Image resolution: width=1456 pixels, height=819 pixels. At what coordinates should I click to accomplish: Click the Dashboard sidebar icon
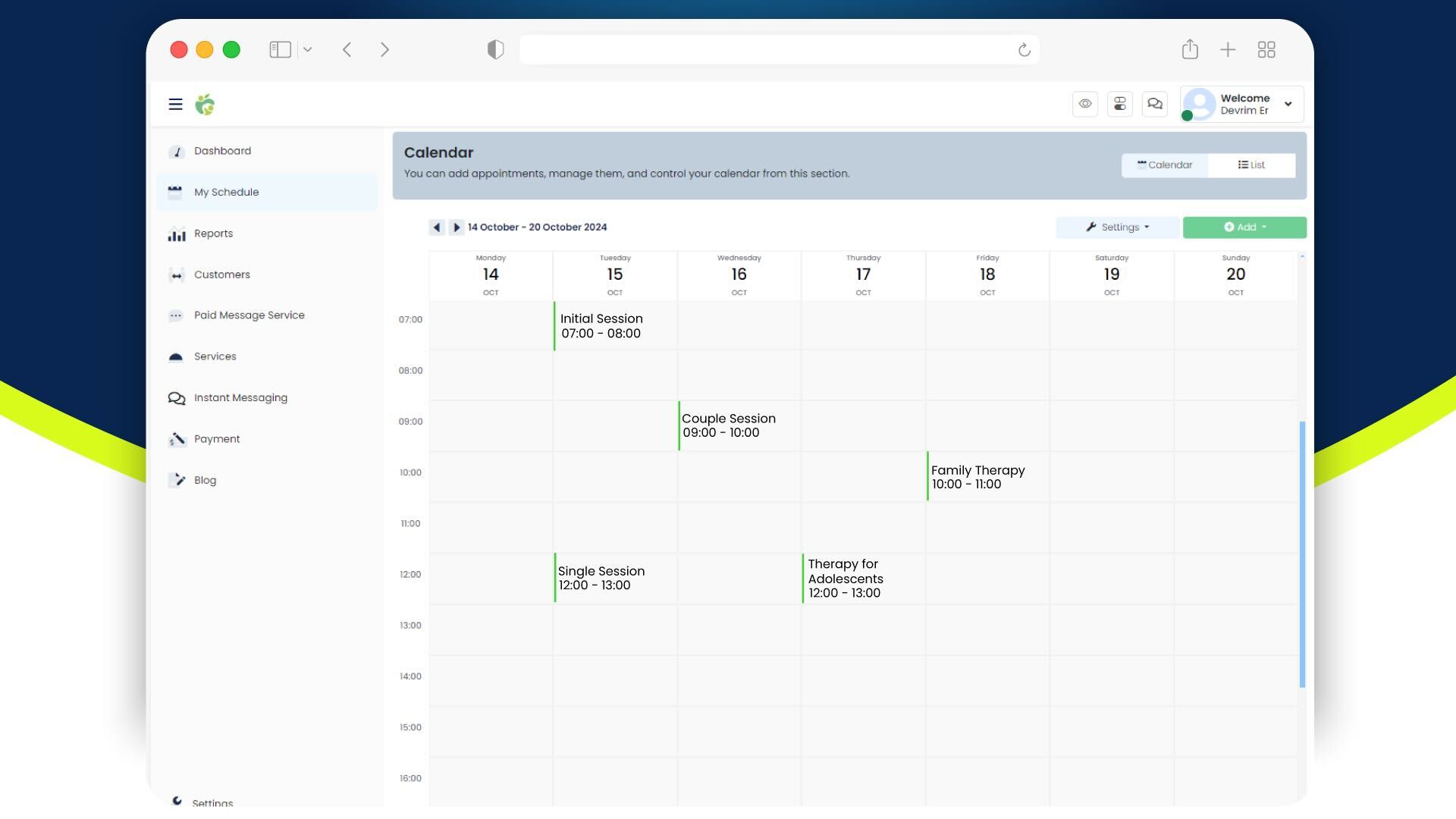[176, 151]
